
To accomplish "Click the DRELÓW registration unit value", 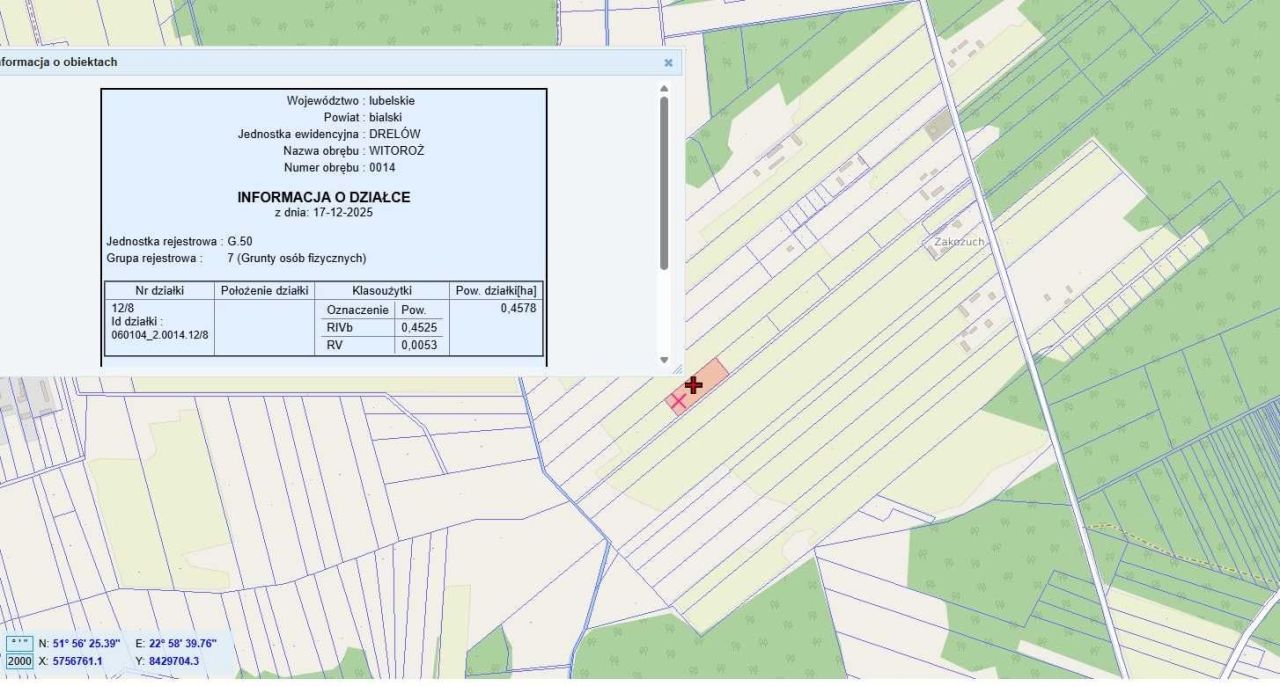I will click(395, 134).
